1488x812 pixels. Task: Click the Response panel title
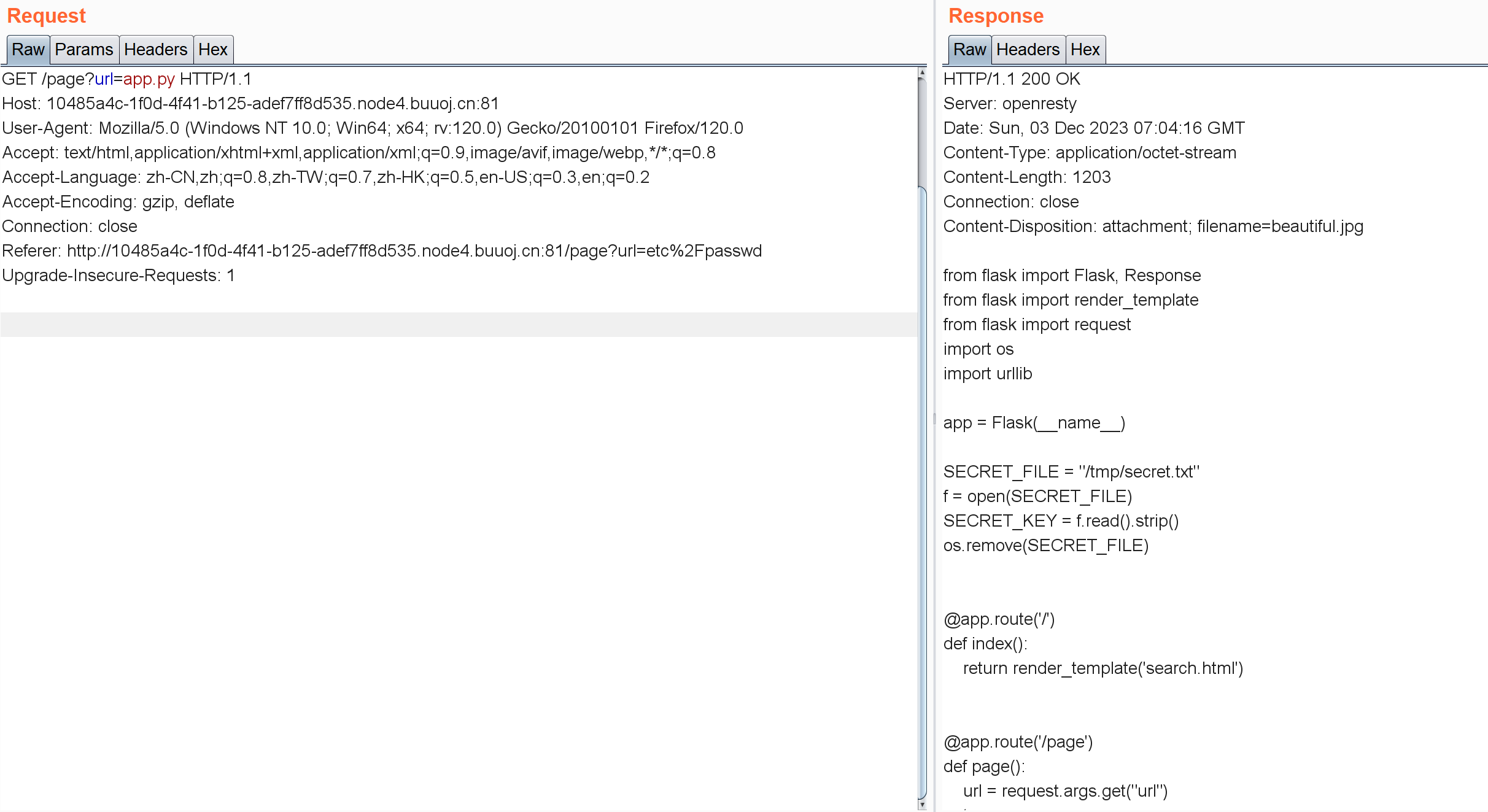coord(996,16)
